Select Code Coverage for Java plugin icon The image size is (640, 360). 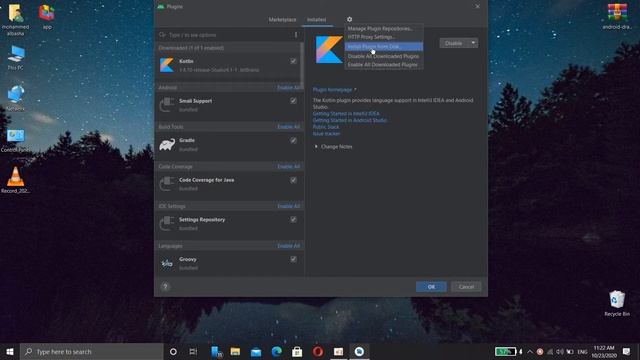point(167,184)
